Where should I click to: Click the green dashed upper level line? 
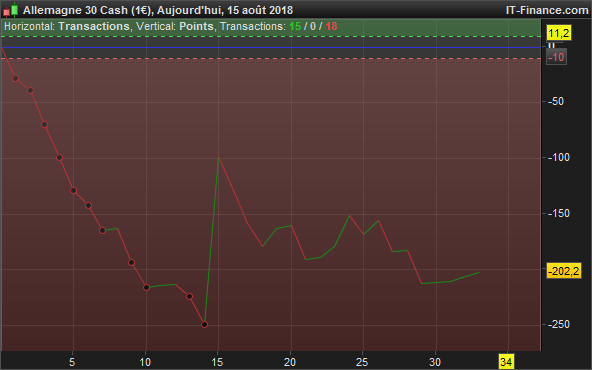click(270, 37)
